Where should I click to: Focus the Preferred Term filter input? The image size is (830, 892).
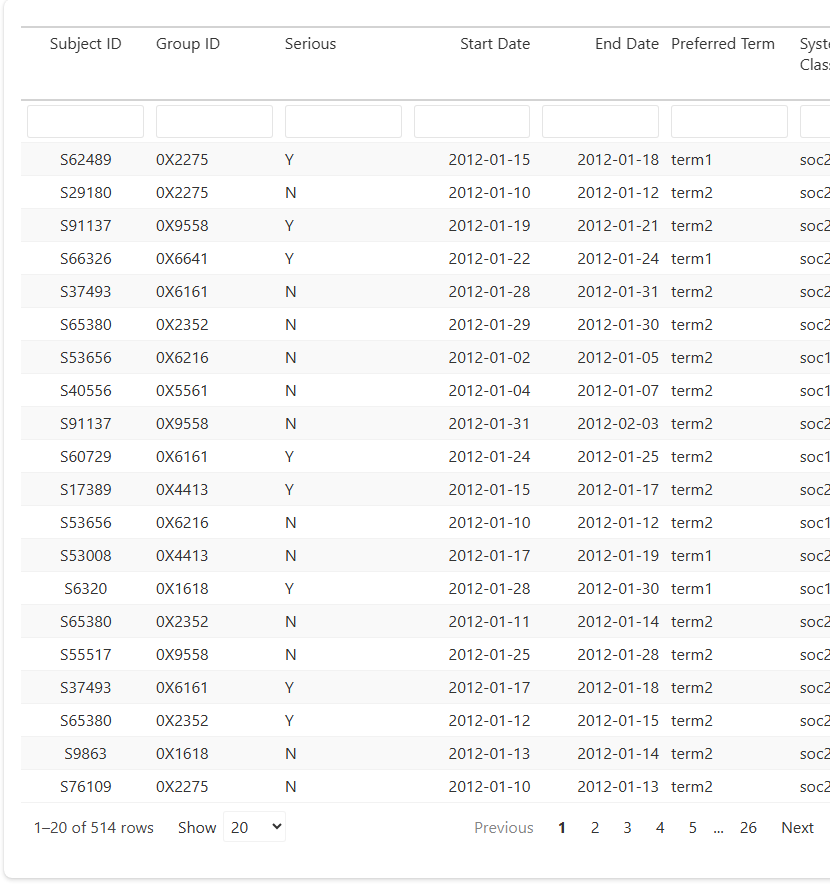pos(729,122)
